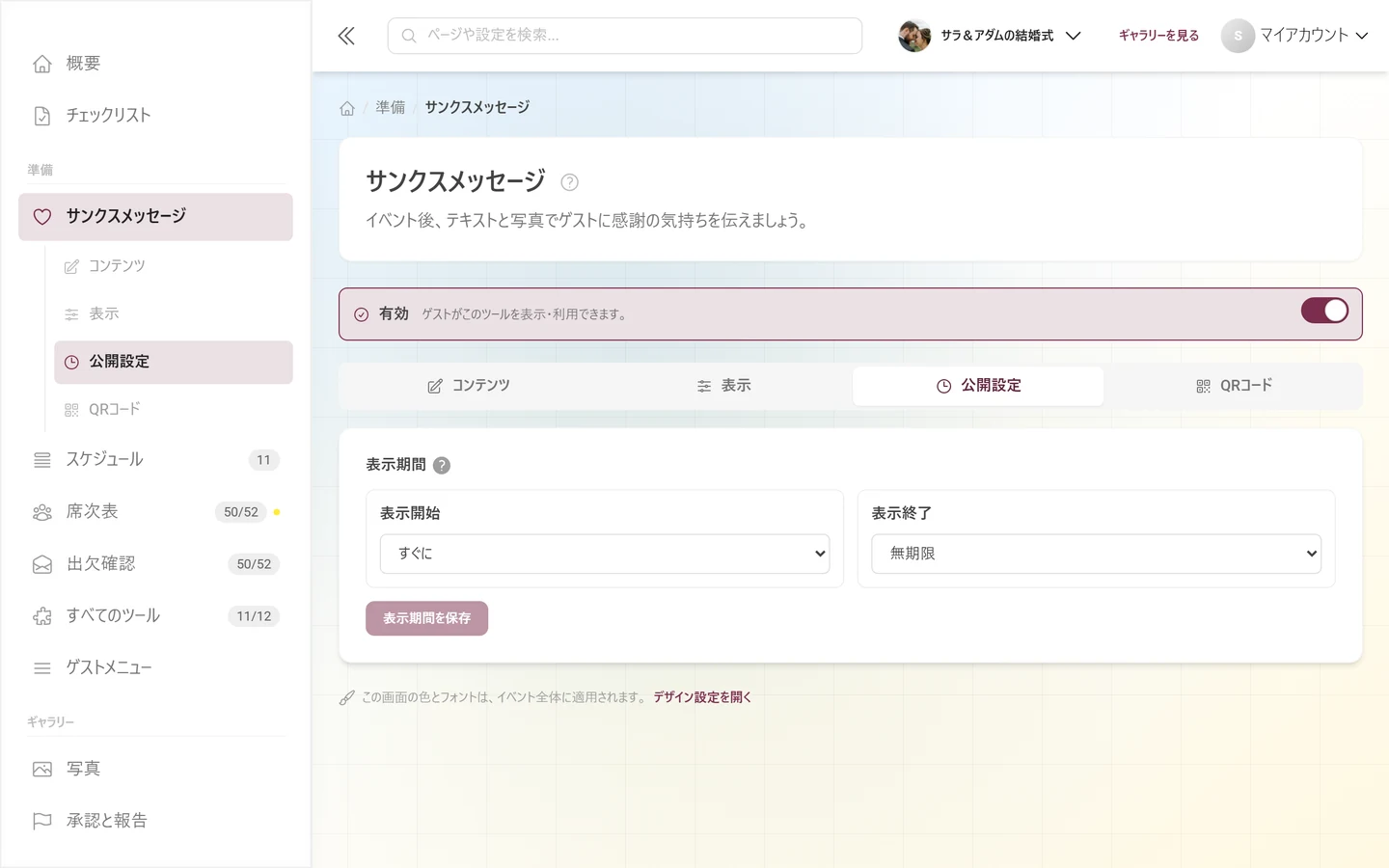Viewport: 1389px width, 868px height.
Task: Collapse sidebar with double-chevron icon
Action: click(x=346, y=36)
